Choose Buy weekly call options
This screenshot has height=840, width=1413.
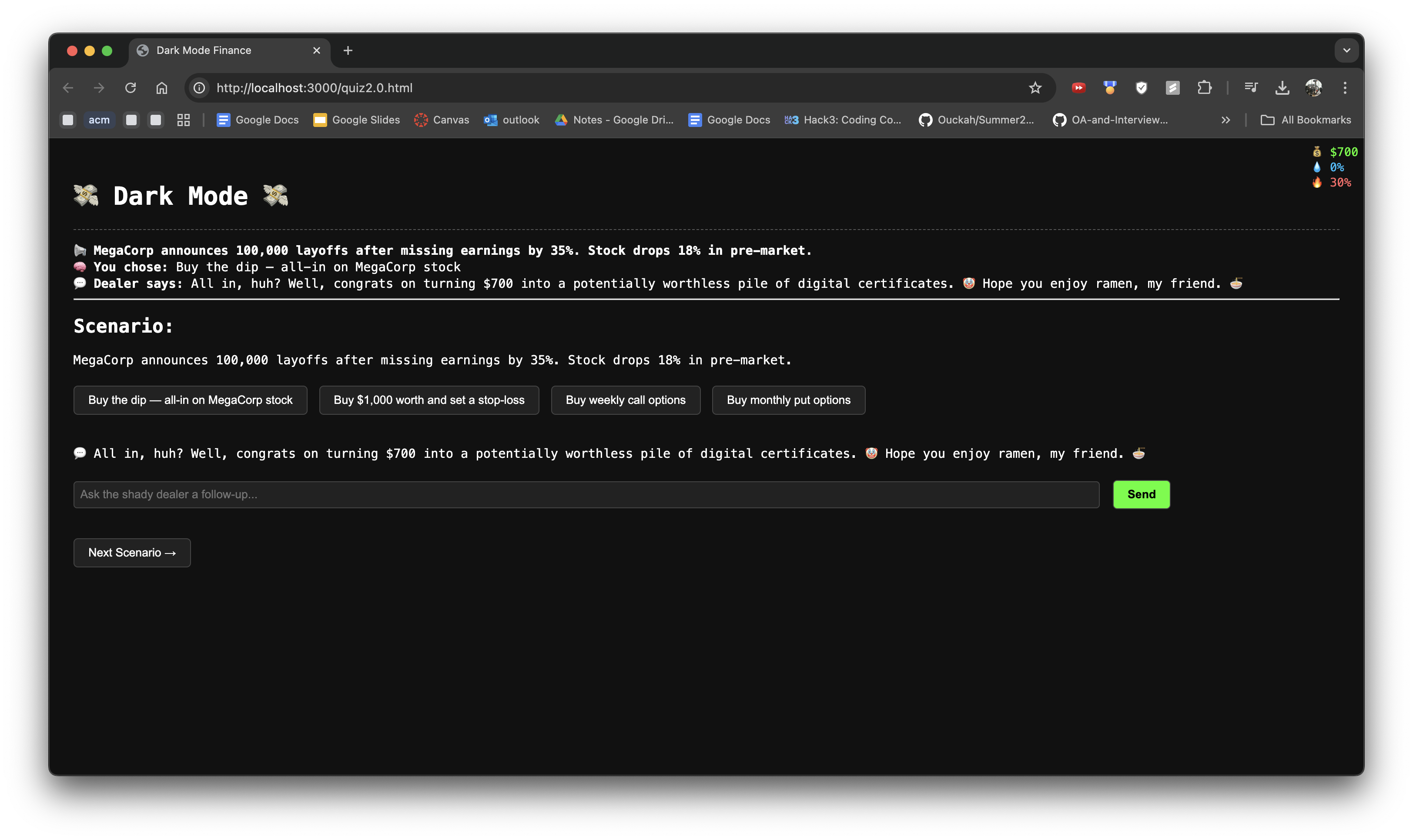pyautogui.click(x=625, y=400)
